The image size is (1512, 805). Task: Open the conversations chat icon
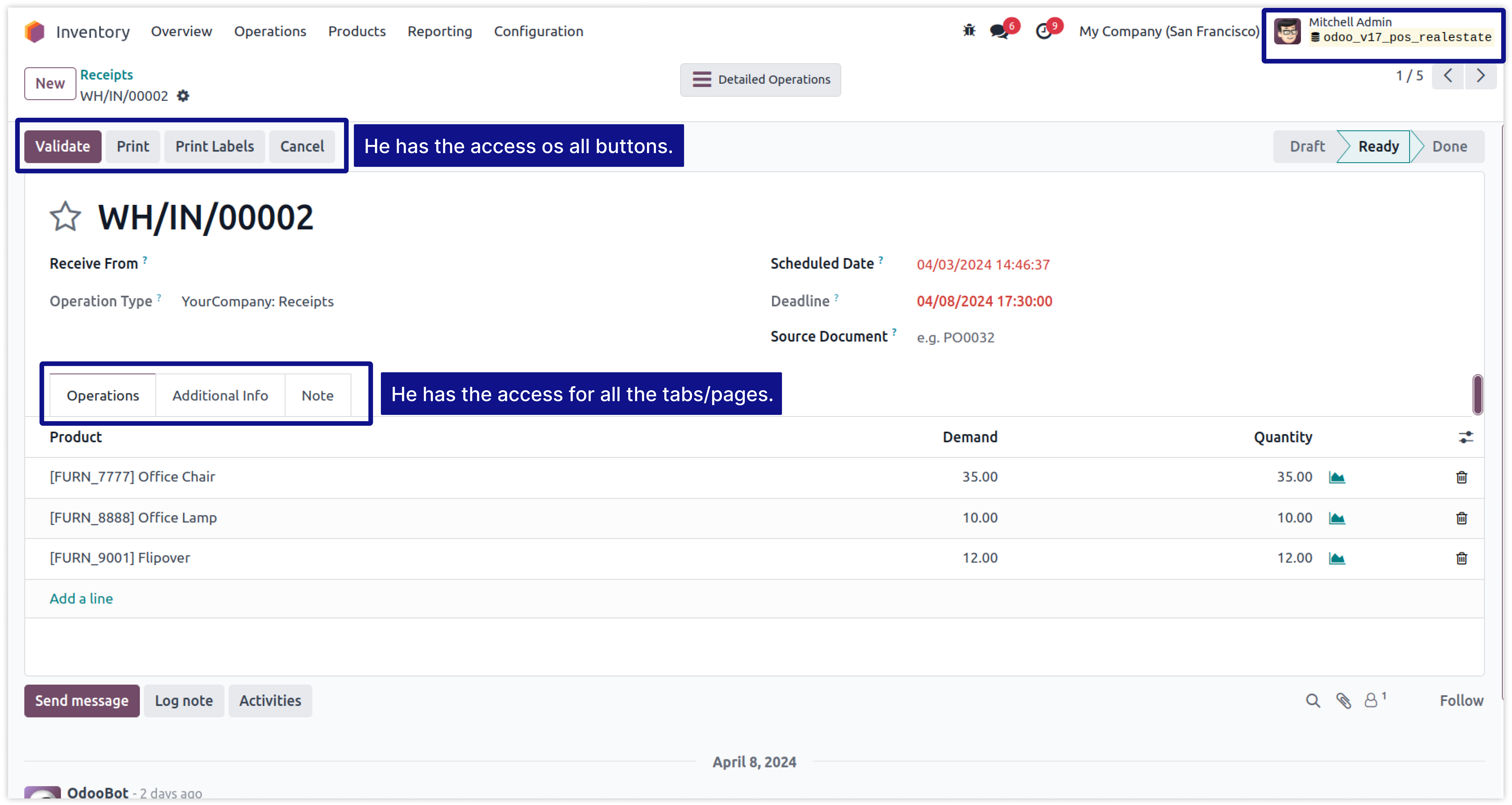coord(999,31)
